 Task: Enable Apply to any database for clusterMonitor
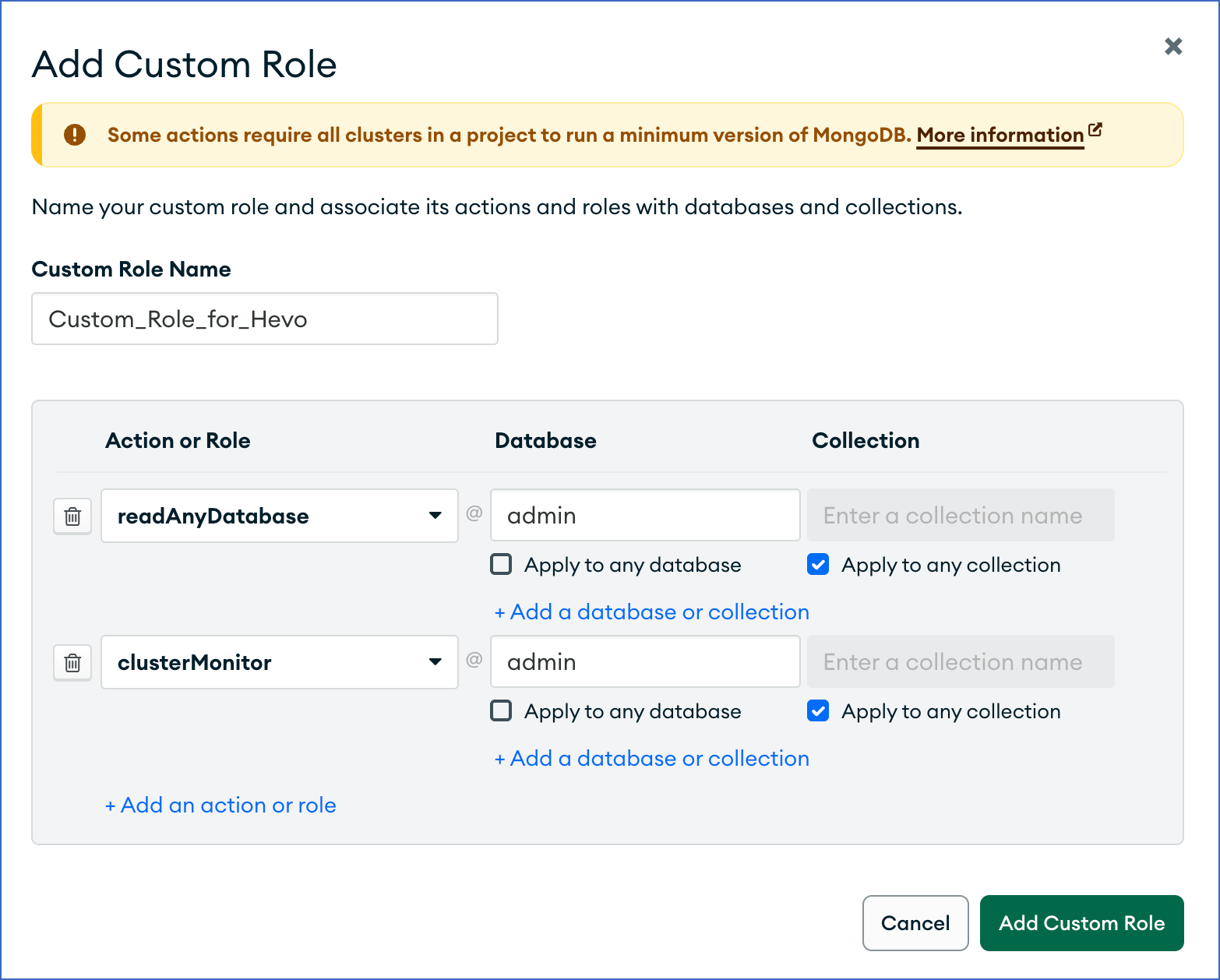coord(501,710)
